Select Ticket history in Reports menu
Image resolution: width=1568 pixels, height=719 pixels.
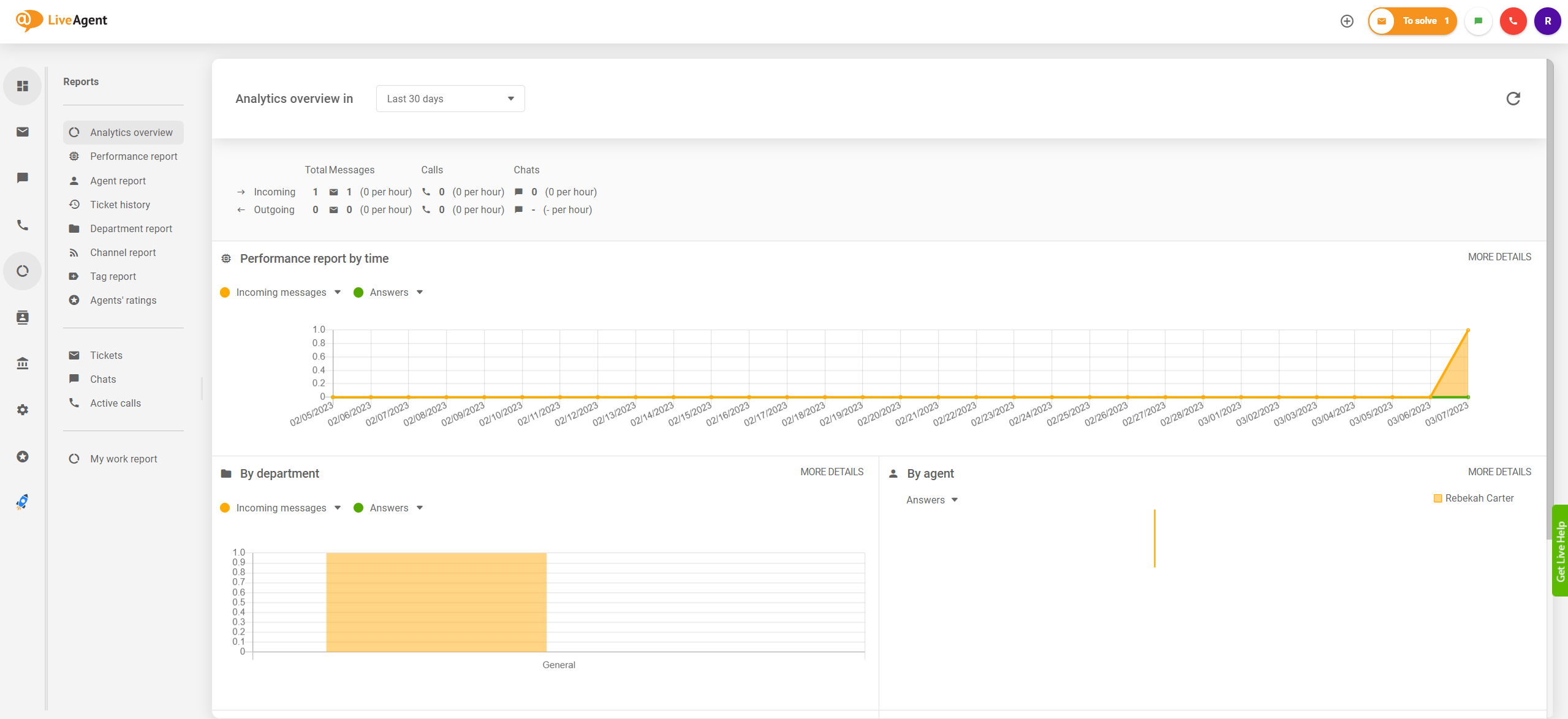point(120,205)
